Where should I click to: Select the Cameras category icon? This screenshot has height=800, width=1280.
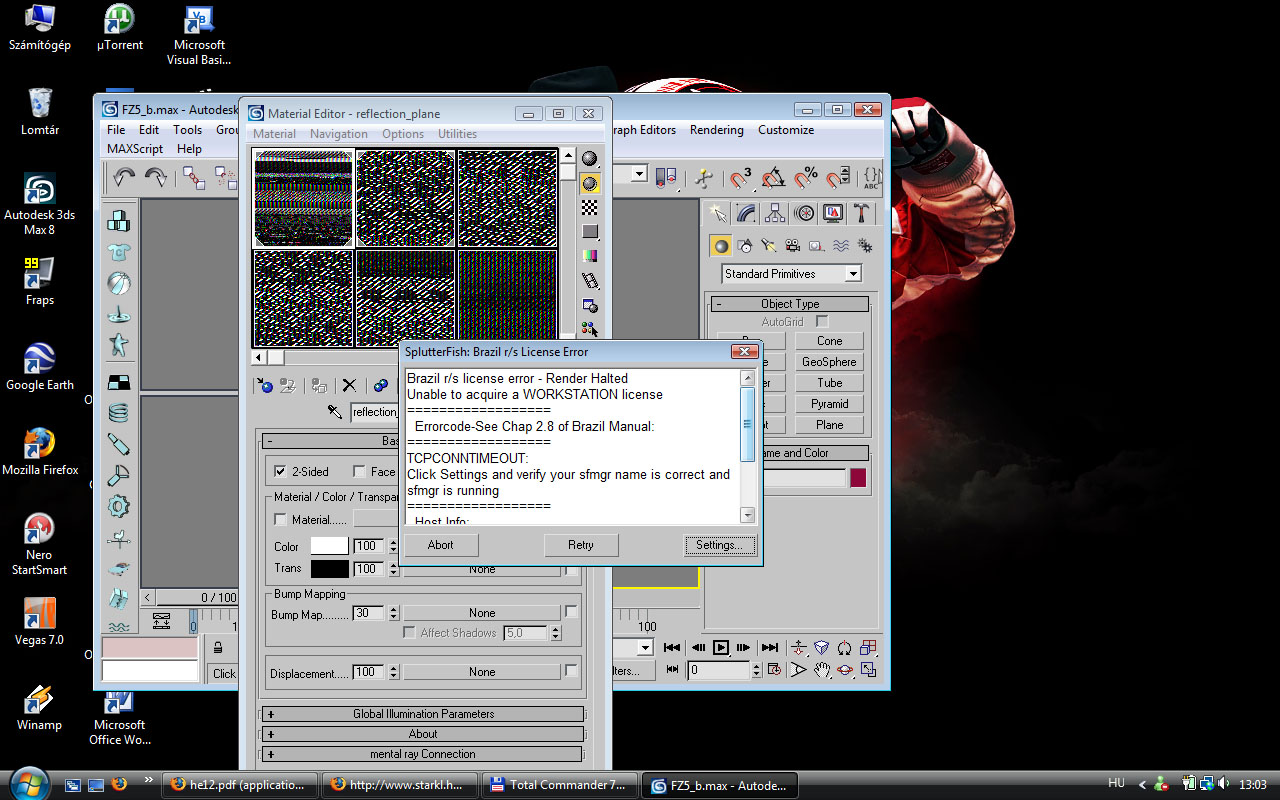click(793, 245)
